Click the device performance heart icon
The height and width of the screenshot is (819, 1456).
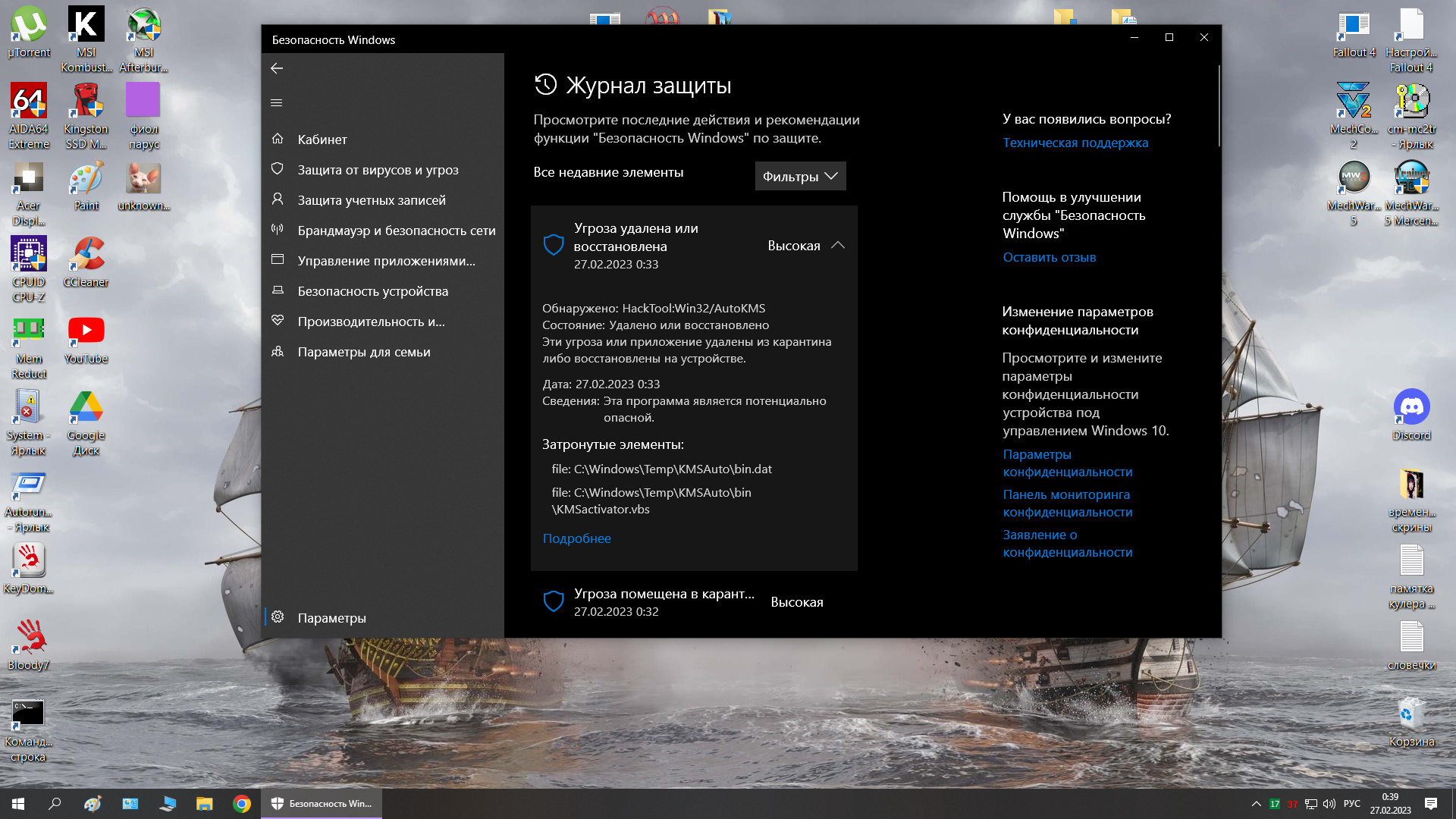click(x=278, y=321)
